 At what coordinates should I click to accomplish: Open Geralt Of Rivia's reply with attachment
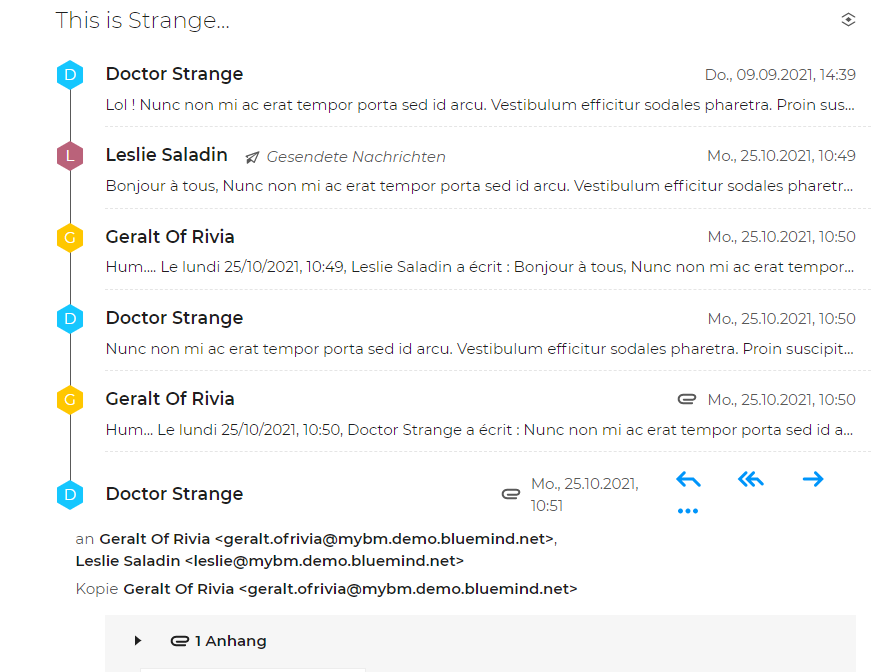pyautogui.click(x=480, y=430)
